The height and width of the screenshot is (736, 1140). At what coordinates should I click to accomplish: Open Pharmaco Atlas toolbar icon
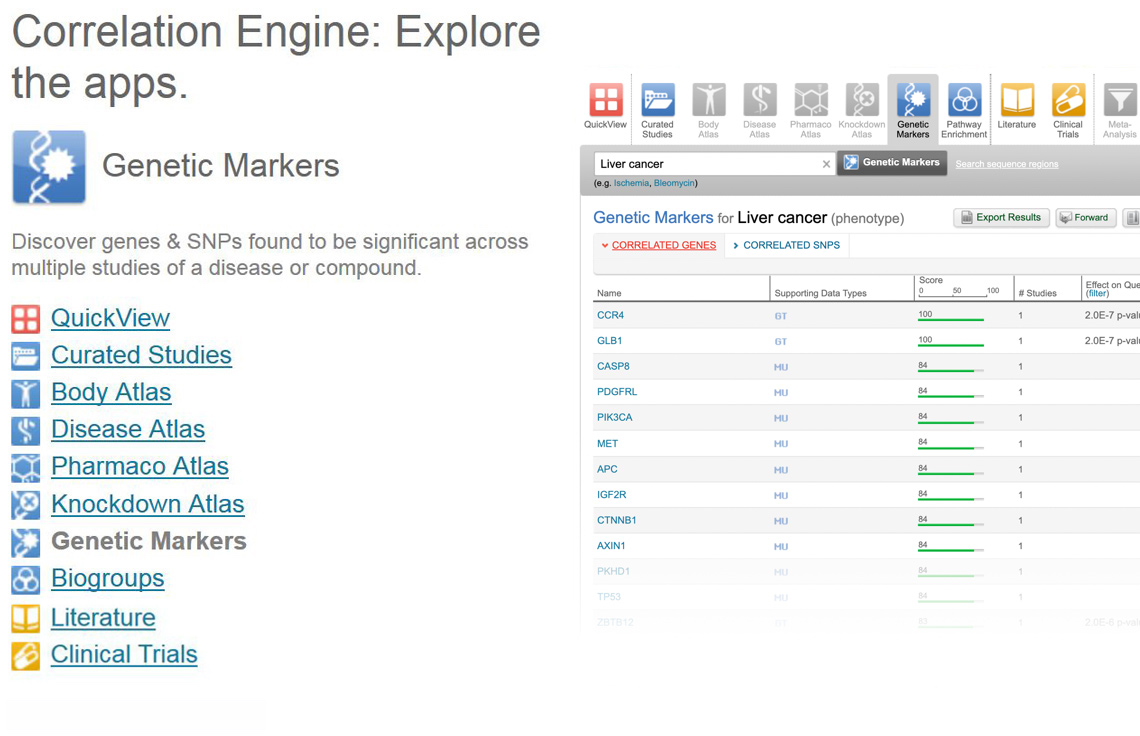(811, 101)
